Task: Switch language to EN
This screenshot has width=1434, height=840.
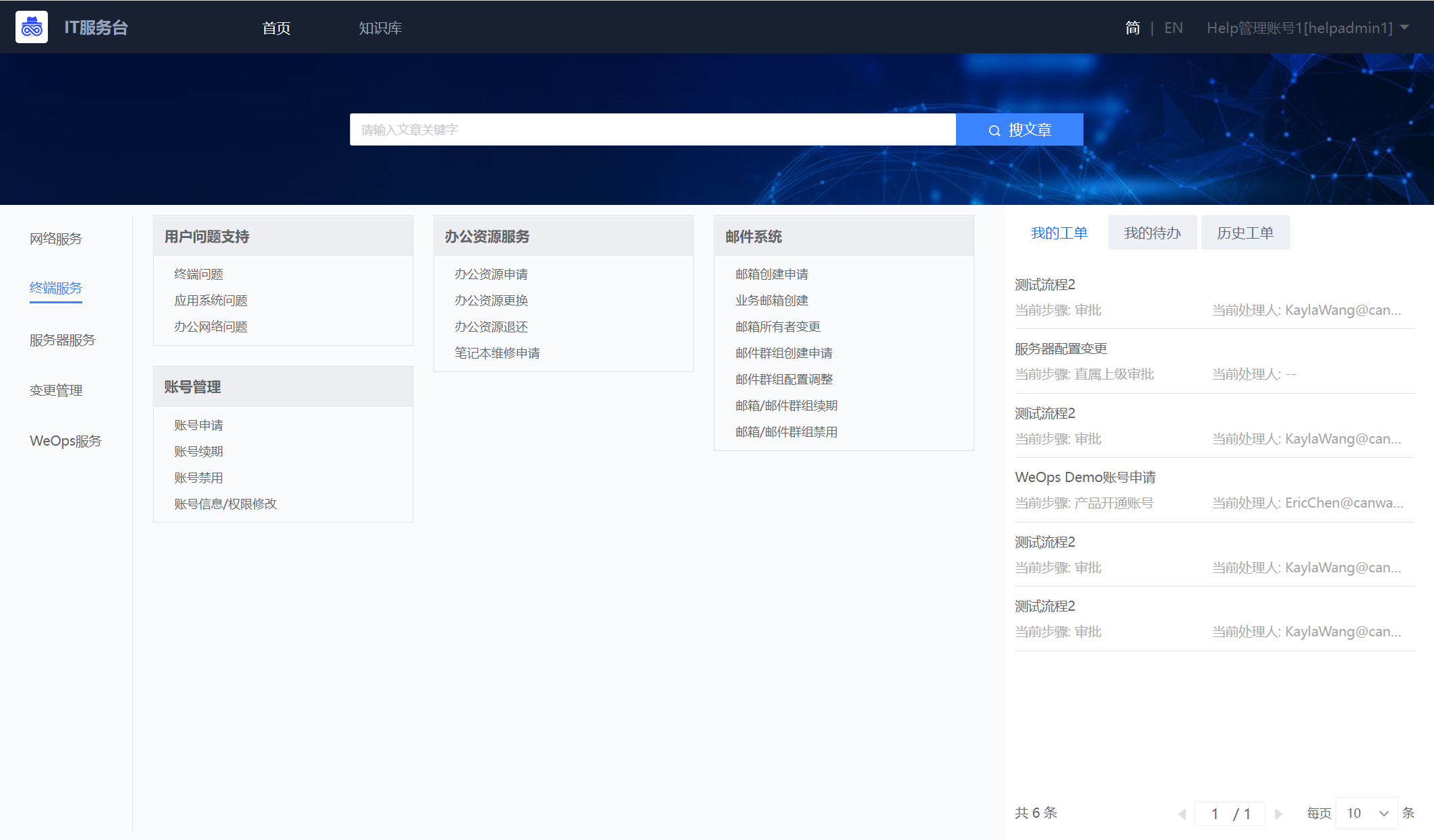Action: point(1173,28)
